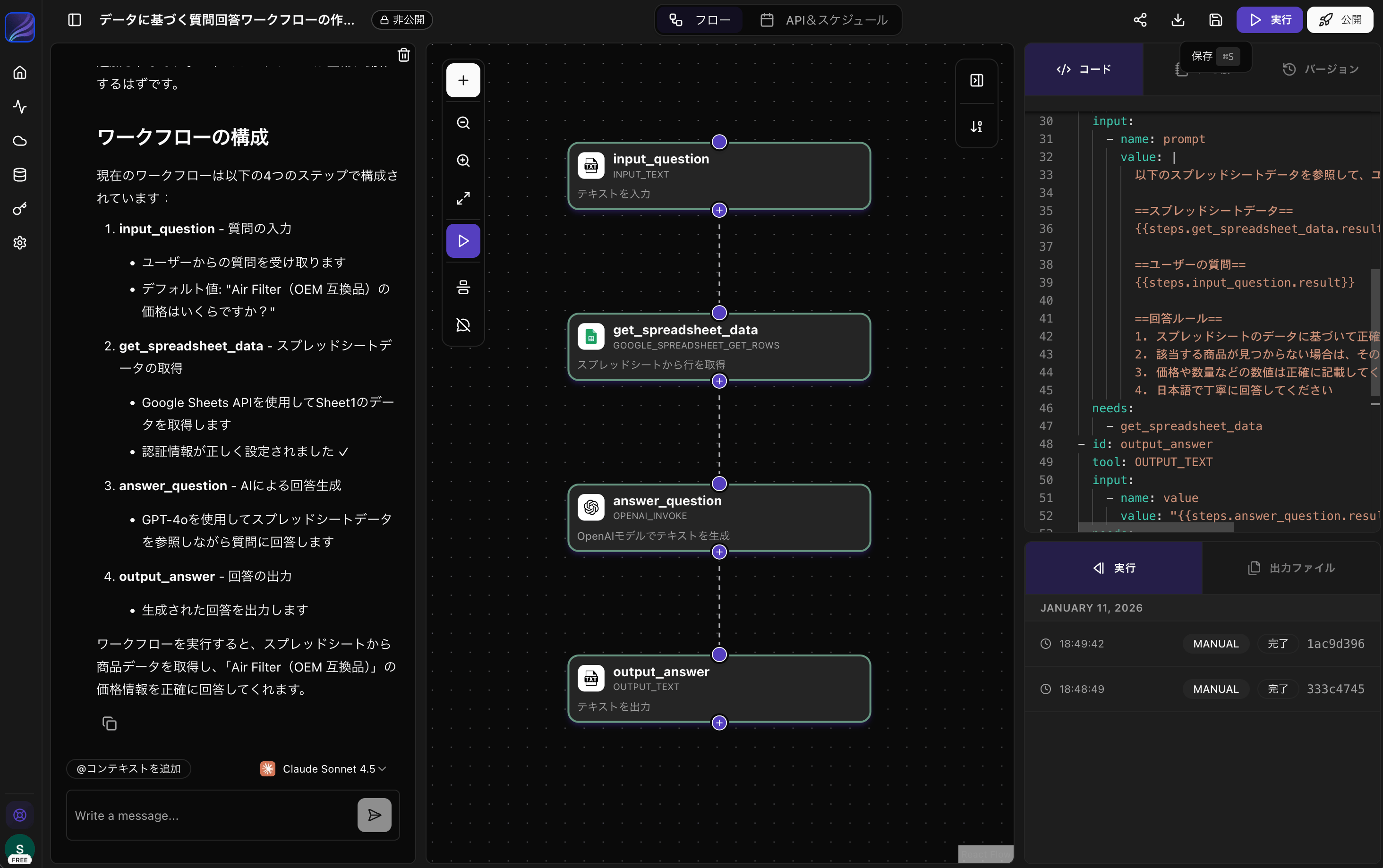Screen dimensions: 1383x868
Task: Fit the canvas with expand arrows icon
Action: tap(463, 199)
